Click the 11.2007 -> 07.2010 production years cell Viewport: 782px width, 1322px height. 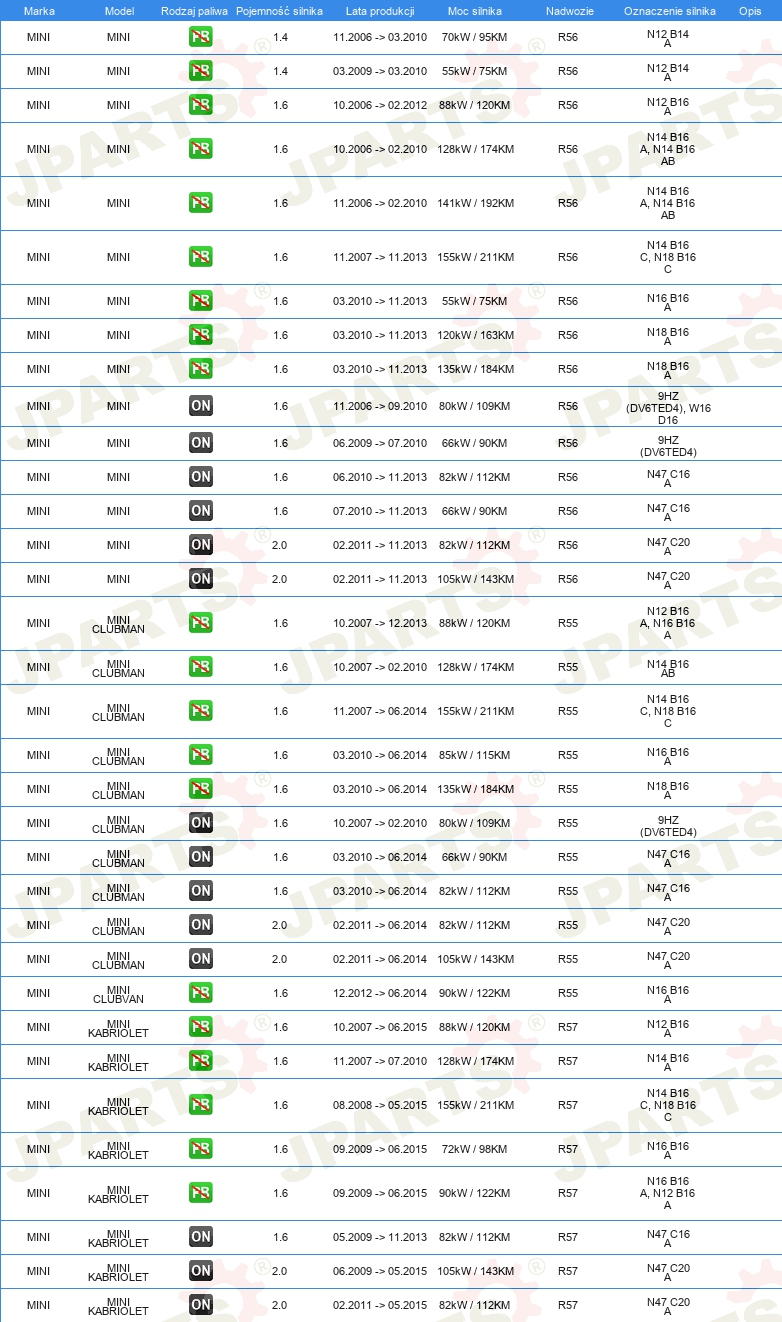(380, 1061)
